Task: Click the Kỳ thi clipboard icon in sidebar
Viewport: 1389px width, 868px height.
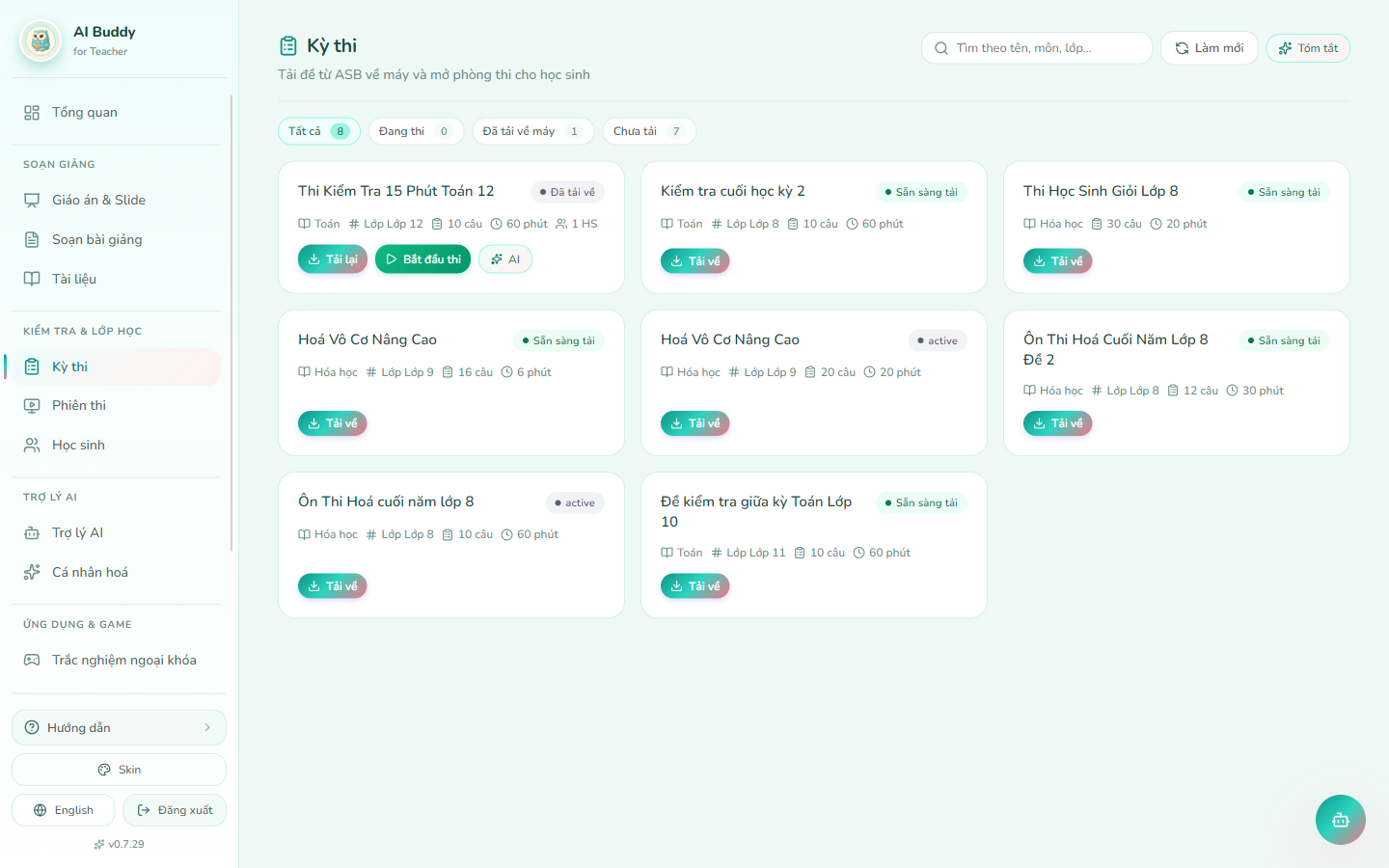Action: click(x=32, y=367)
